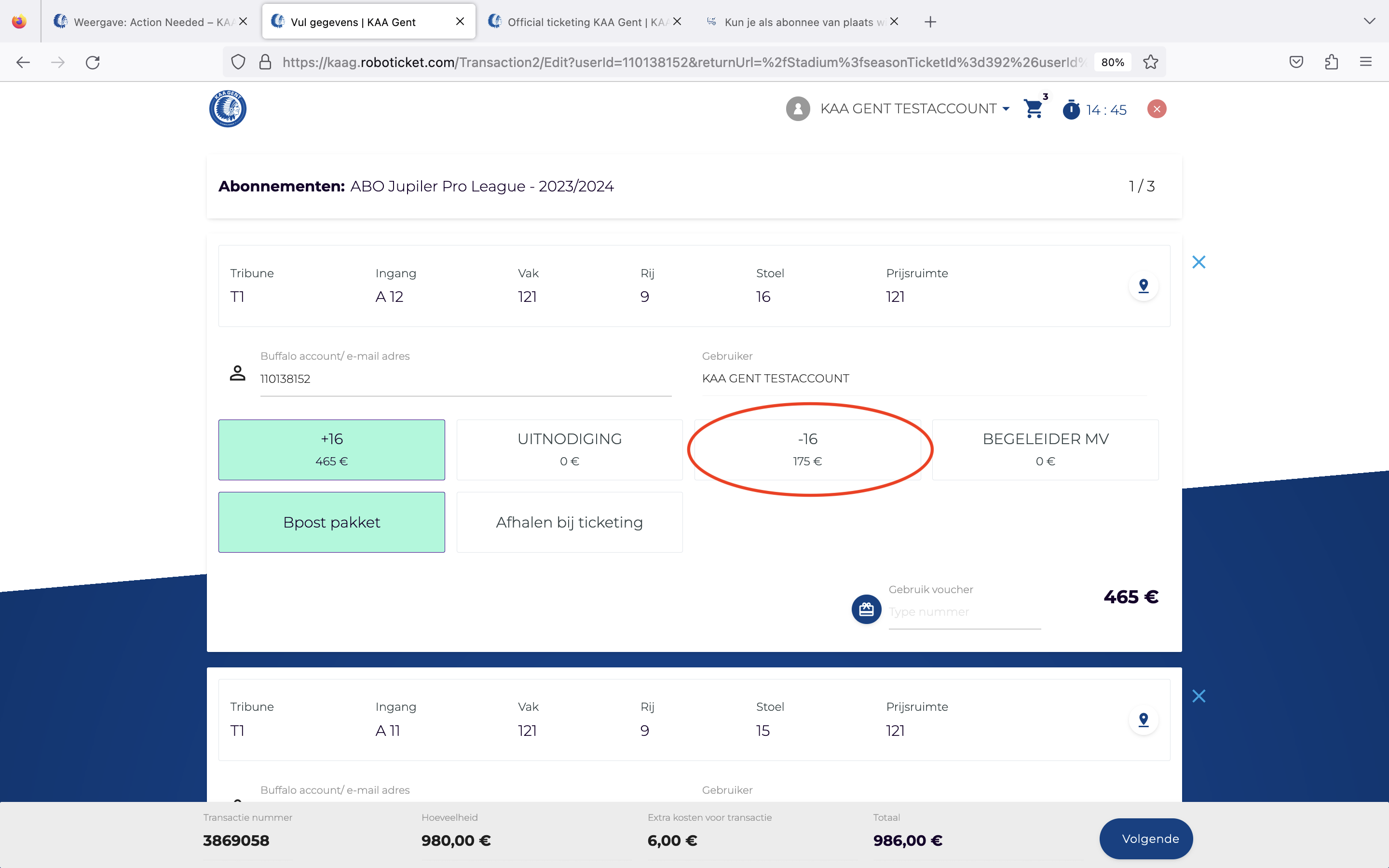The image size is (1389, 868).
Task: Remove the Stoel 15 seat ticket
Action: pos(1198,696)
